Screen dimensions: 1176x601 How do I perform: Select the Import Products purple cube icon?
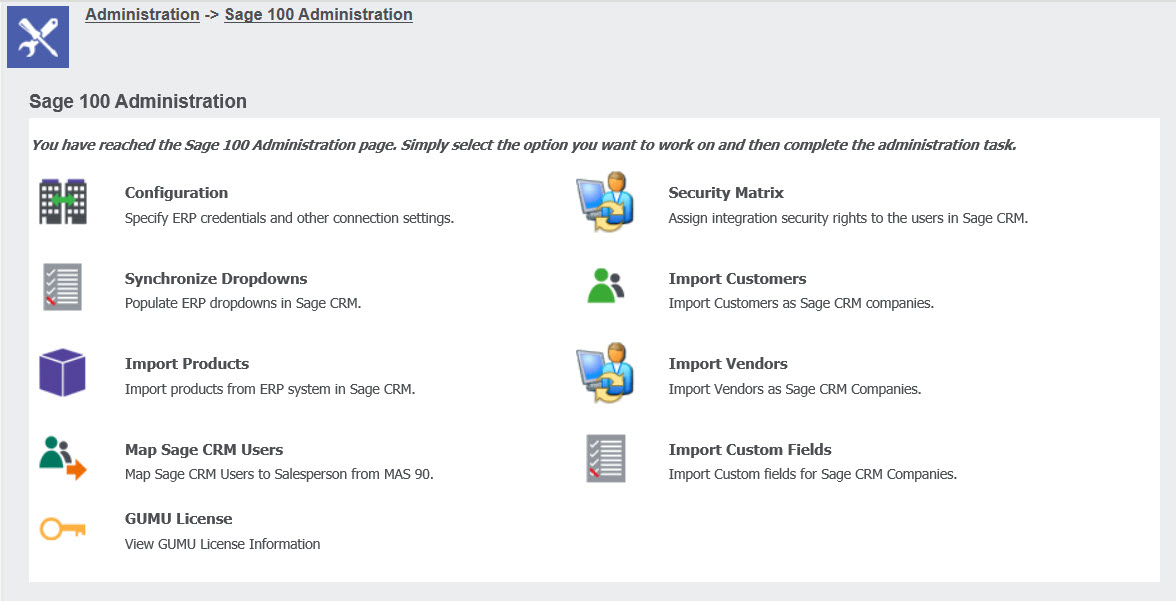coord(63,372)
